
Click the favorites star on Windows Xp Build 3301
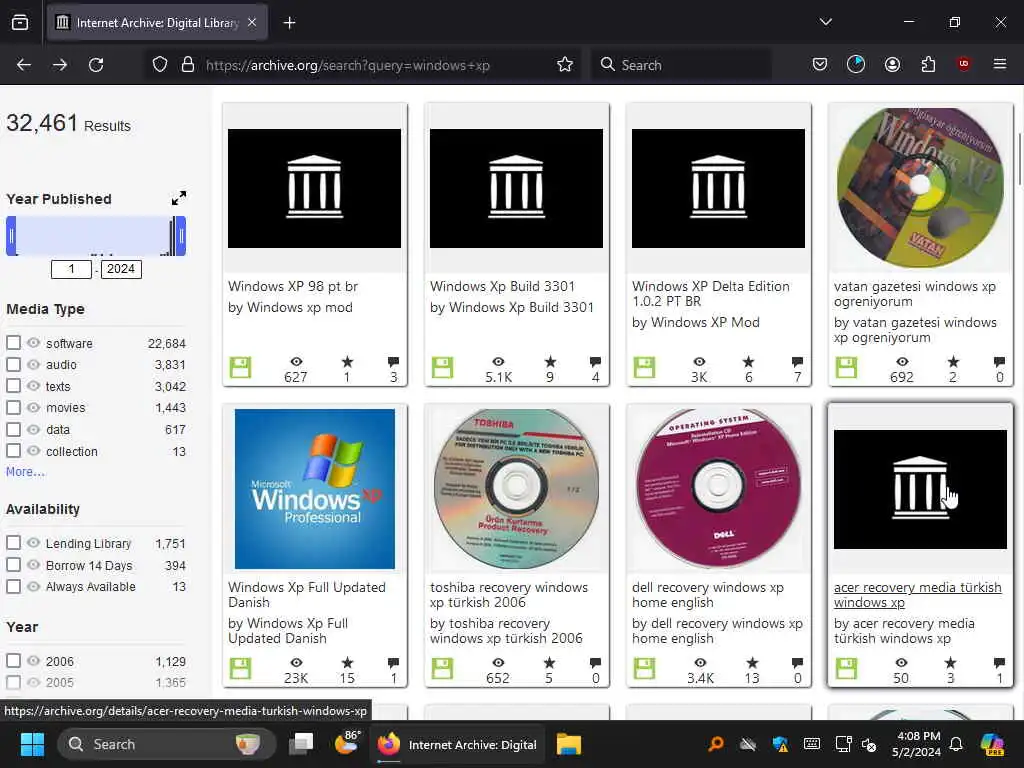551,361
